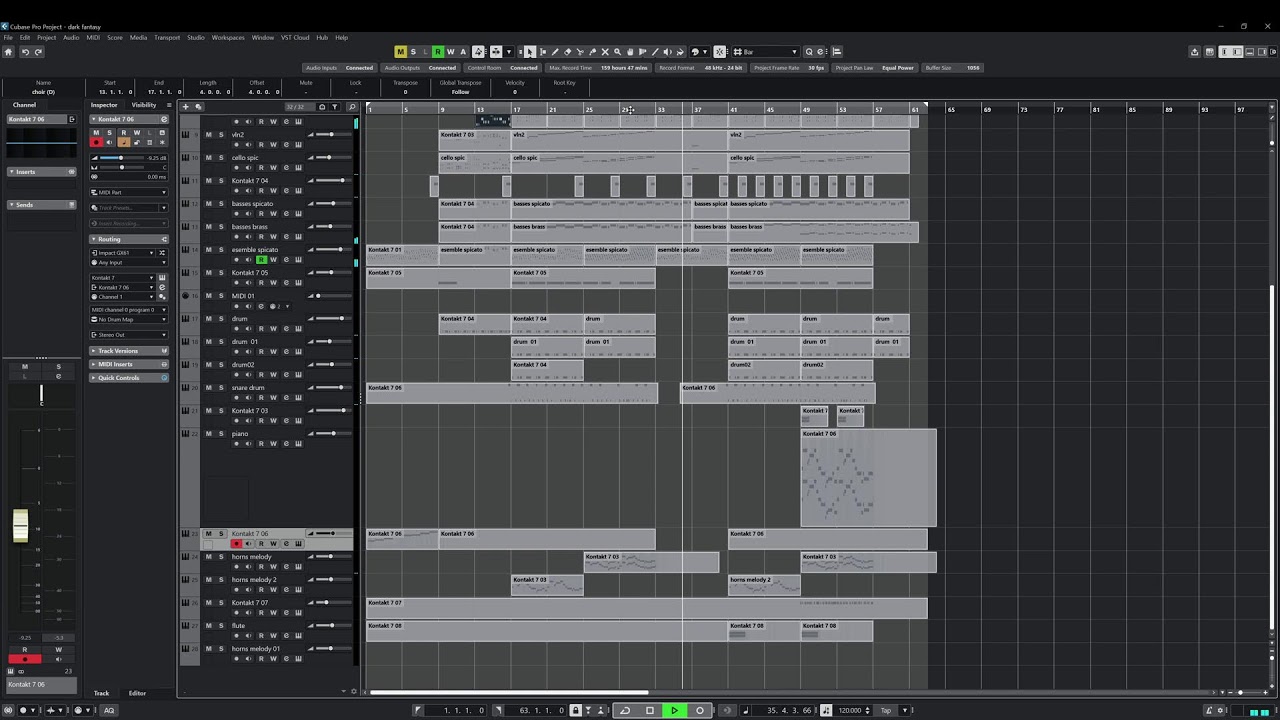Screen dimensions: 1280x720
Task: Toggle global Solo S button in toolbar
Action: pyautogui.click(x=413, y=52)
